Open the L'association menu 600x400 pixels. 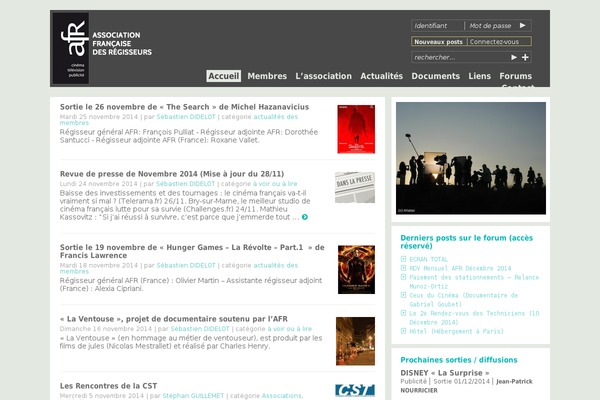point(323,76)
